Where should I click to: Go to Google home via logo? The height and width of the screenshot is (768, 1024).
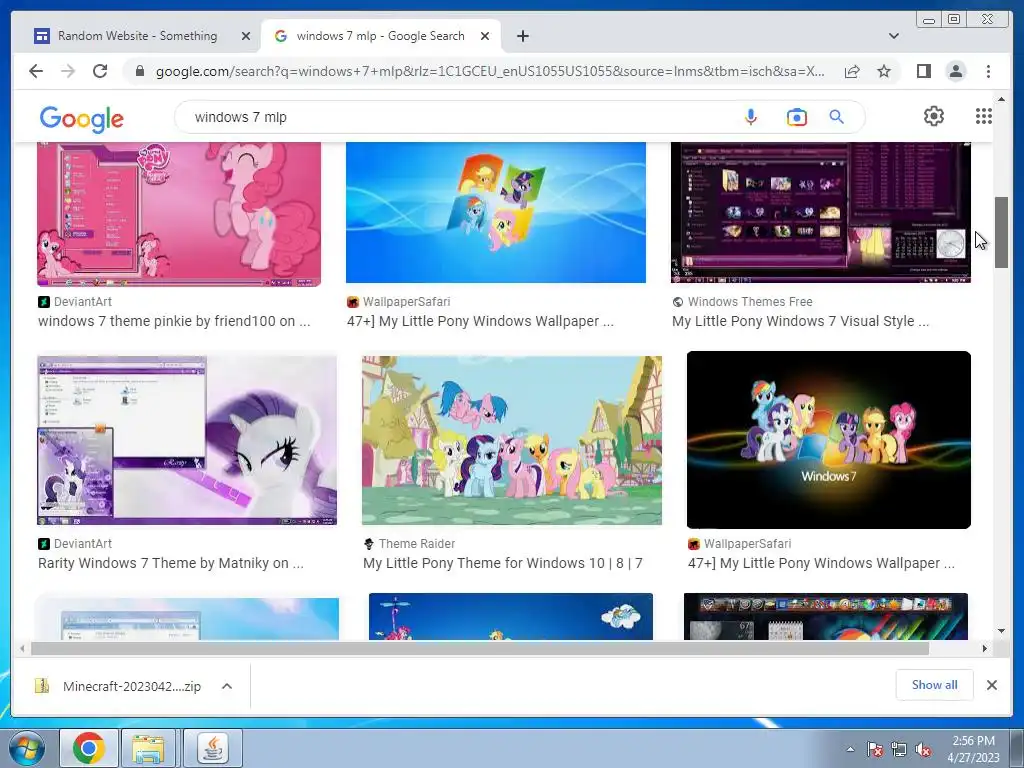point(82,119)
